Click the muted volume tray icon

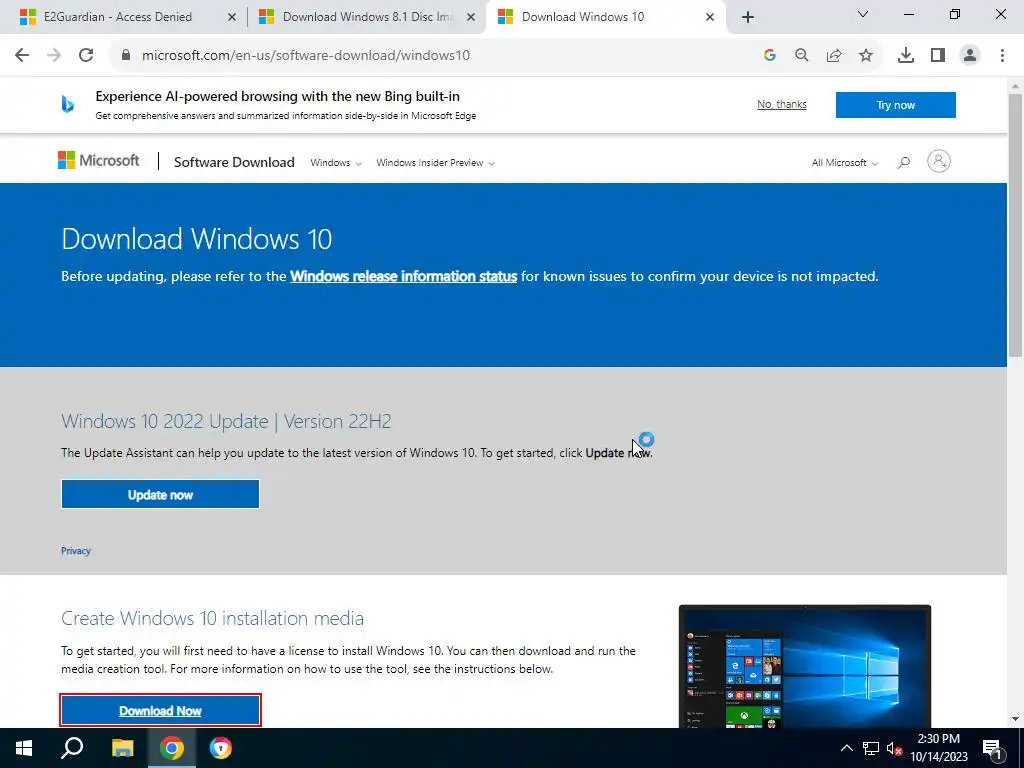pos(894,749)
